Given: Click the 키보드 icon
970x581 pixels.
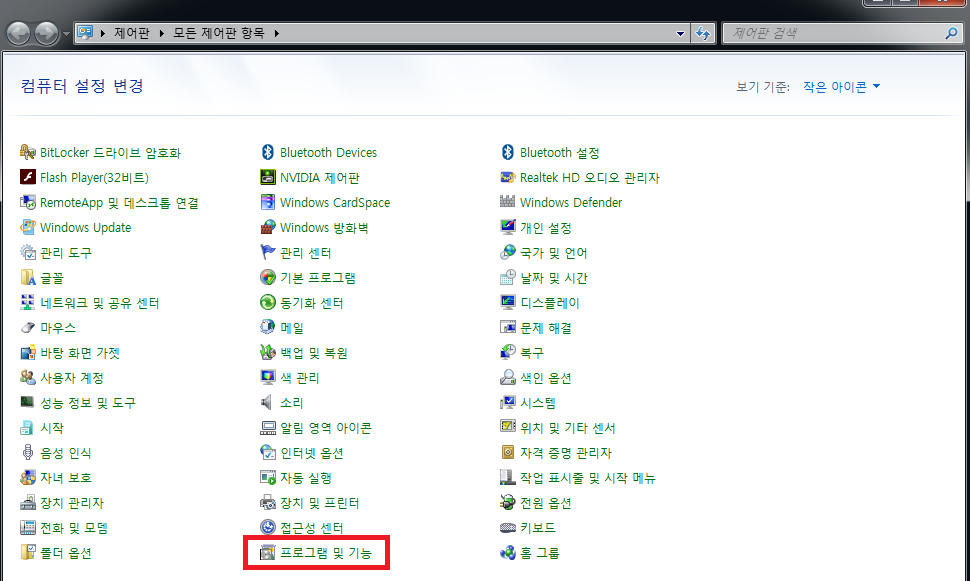Looking at the screenshot, I should pos(507,527).
